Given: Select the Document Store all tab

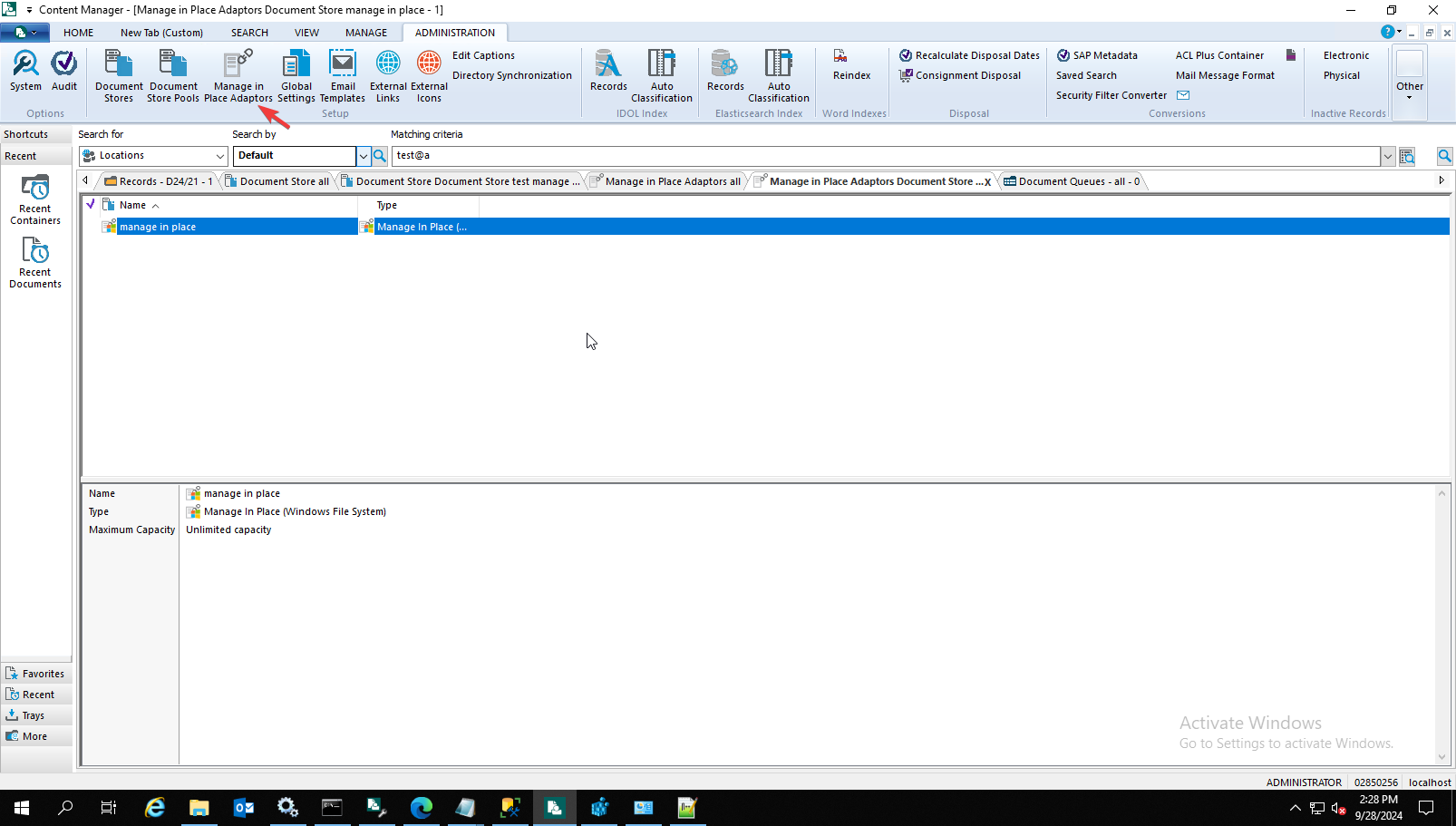Looking at the screenshot, I should (x=277, y=181).
